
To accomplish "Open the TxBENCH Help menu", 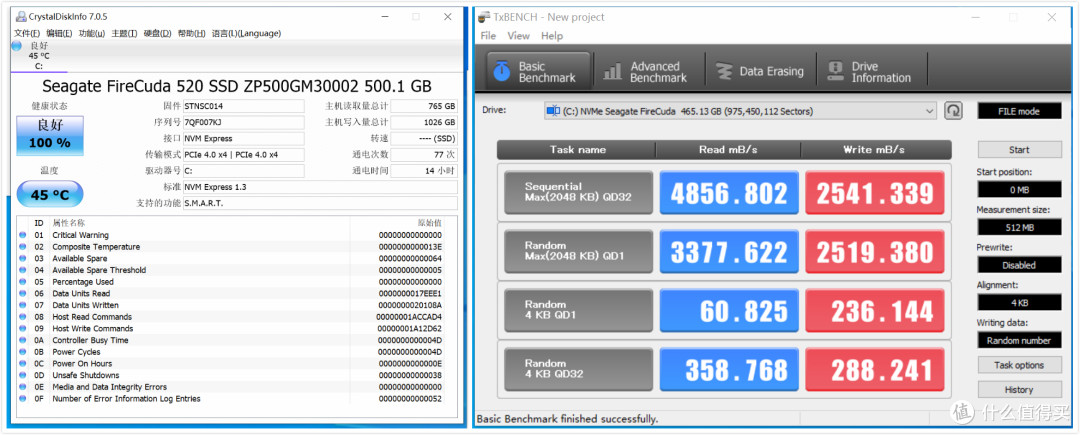I will [x=552, y=36].
